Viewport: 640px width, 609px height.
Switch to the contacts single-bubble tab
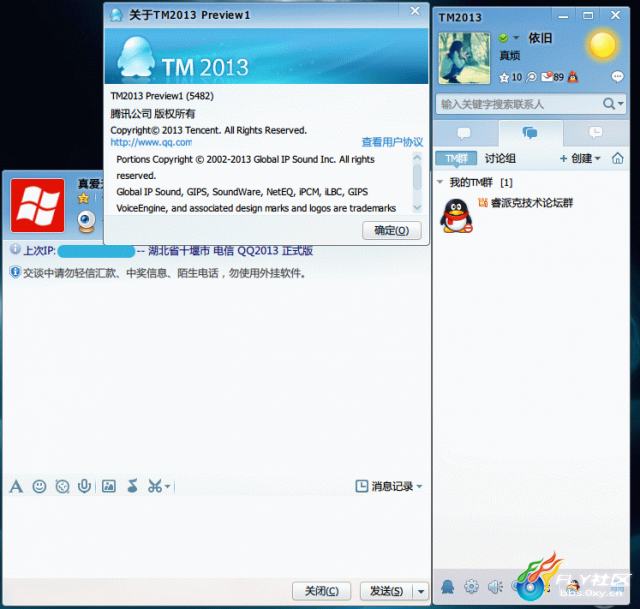[464, 133]
